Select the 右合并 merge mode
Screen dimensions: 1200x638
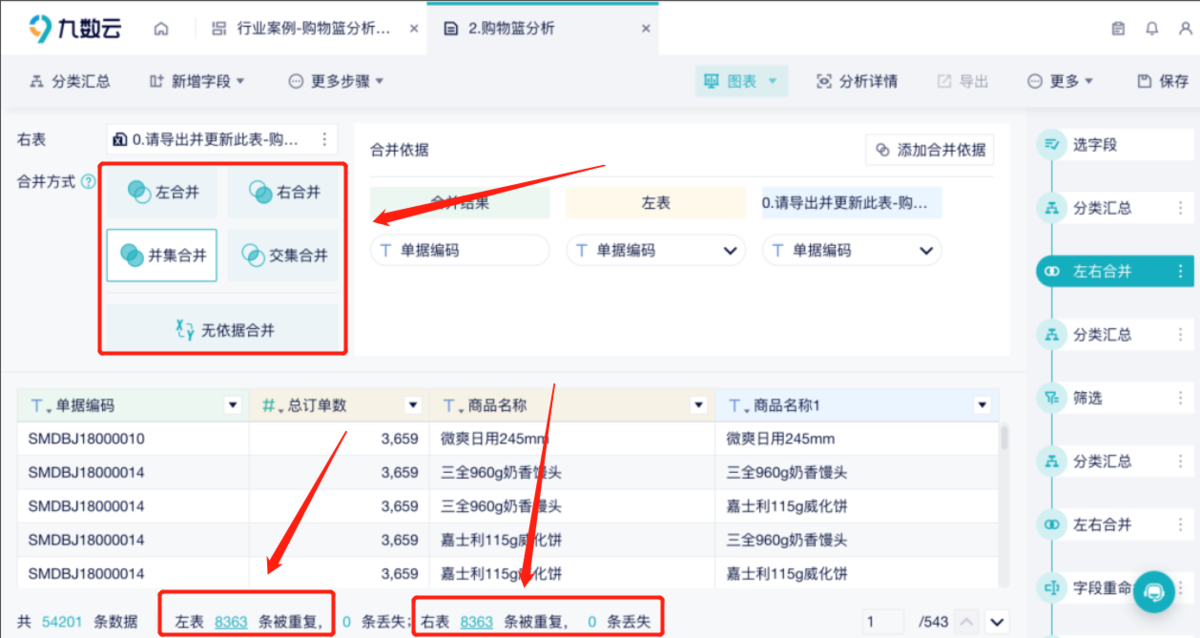[x=285, y=192]
